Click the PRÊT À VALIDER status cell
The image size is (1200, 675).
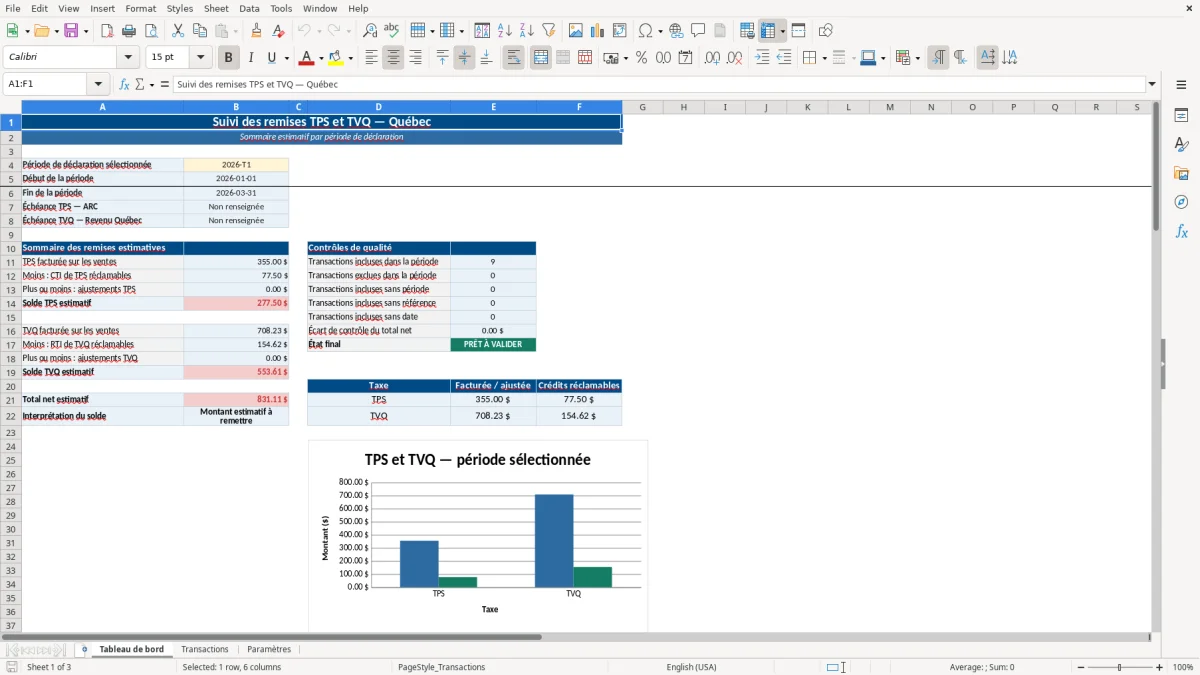[x=493, y=344]
